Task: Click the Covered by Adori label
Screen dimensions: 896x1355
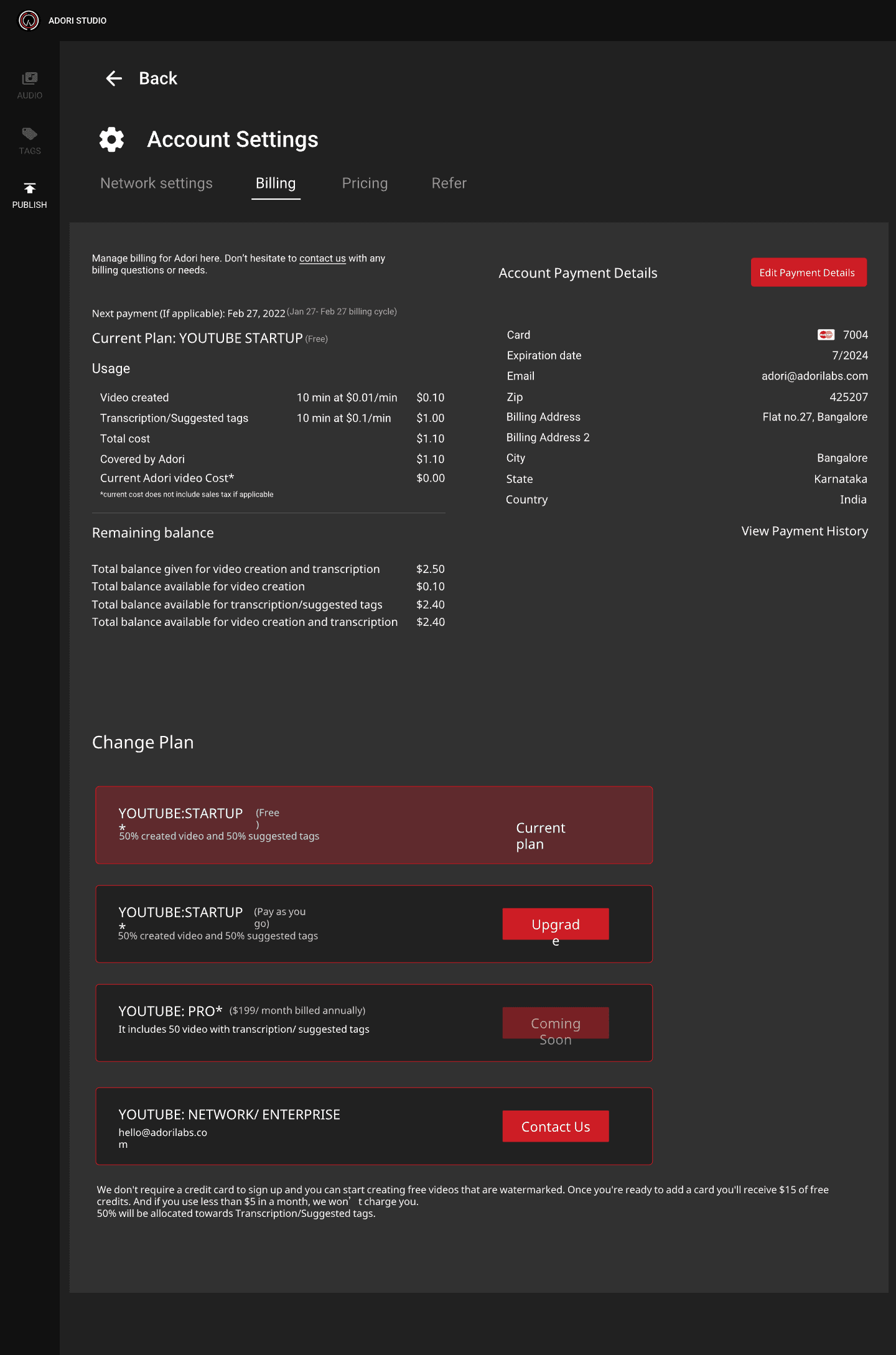Action: [142, 459]
